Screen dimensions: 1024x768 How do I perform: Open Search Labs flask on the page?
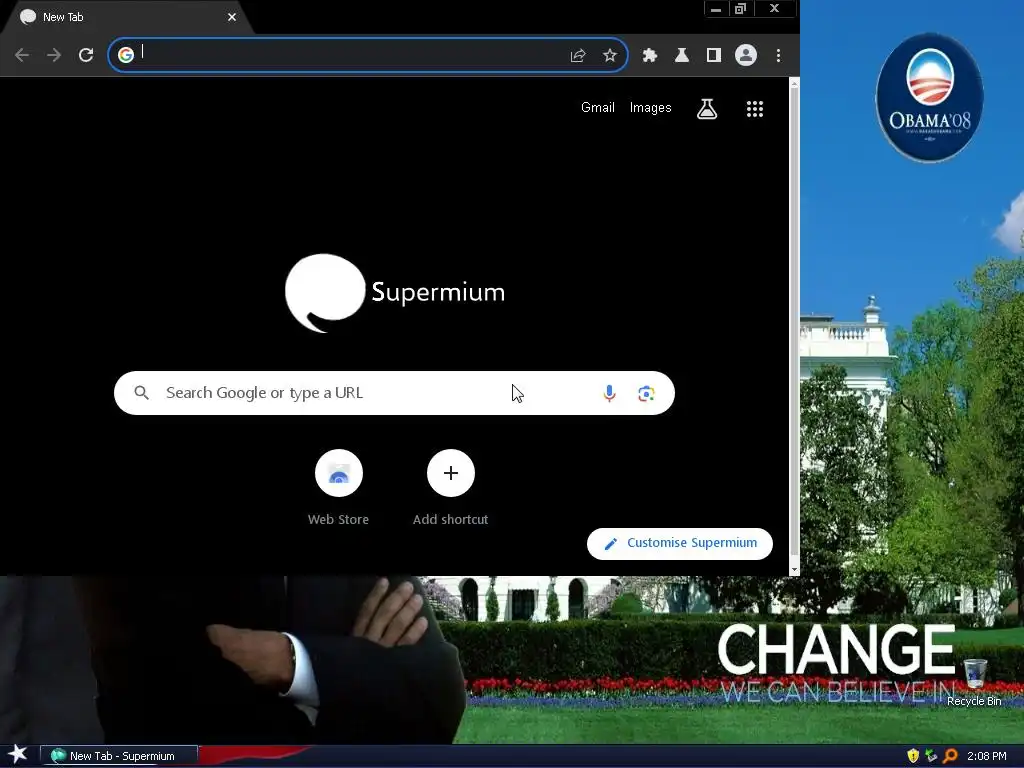pyautogui.click(x=707, y=109)
